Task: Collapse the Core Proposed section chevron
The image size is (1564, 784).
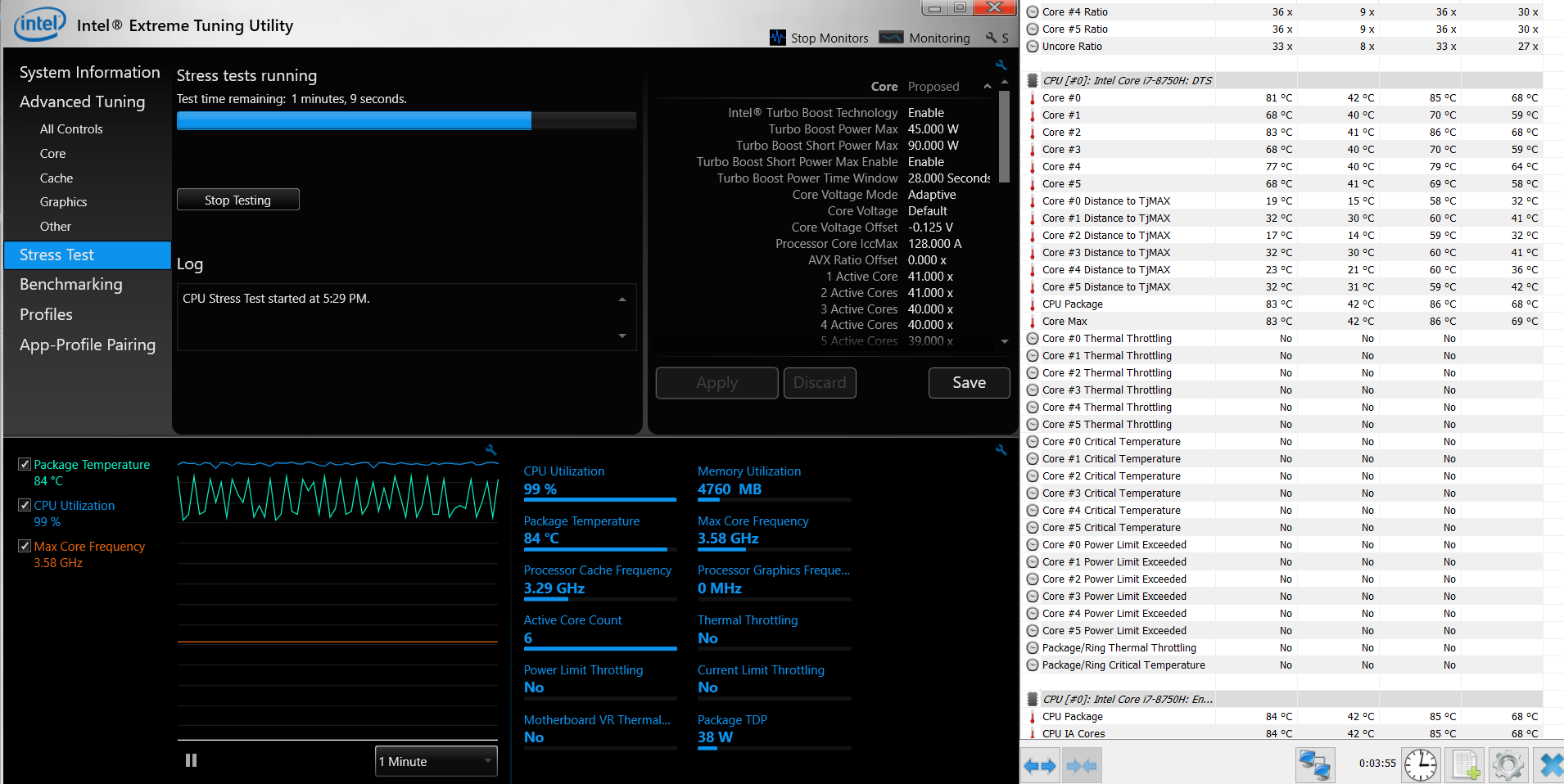Action: tap(988, 86)
